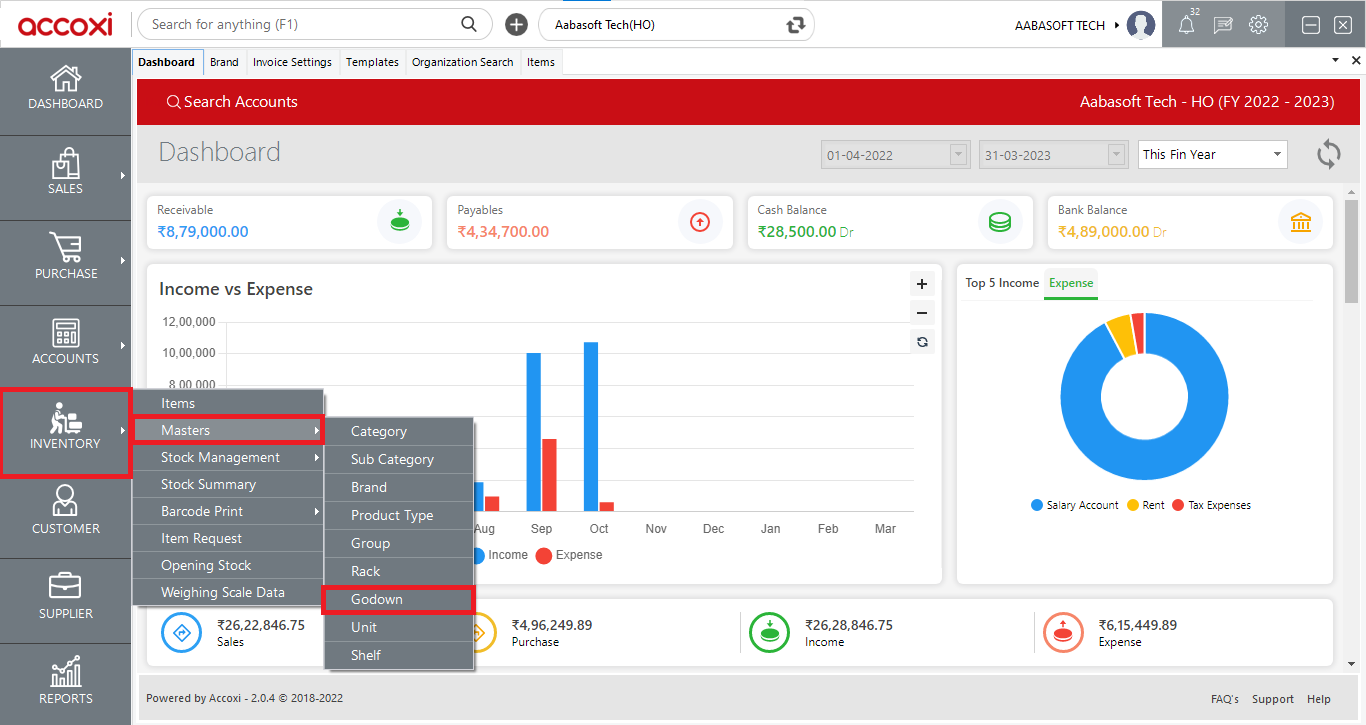Screen dimensions: 1366x725
Task: Click the Support link
Action: (x=1273, y=699)
